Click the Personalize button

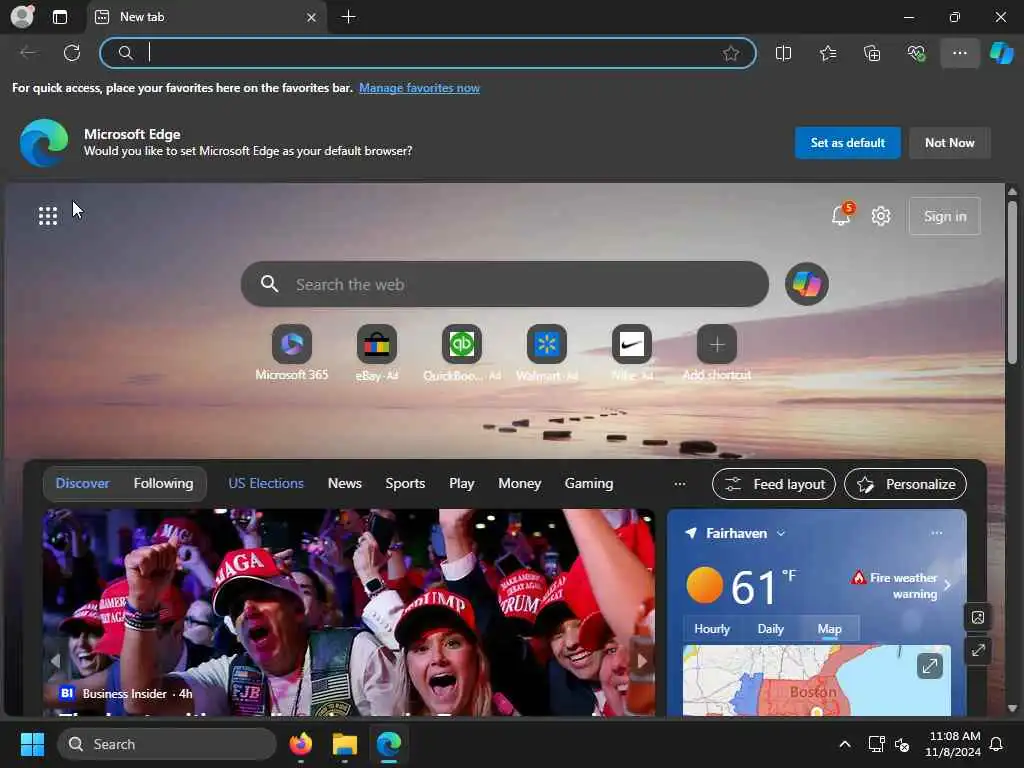point(906,485)
